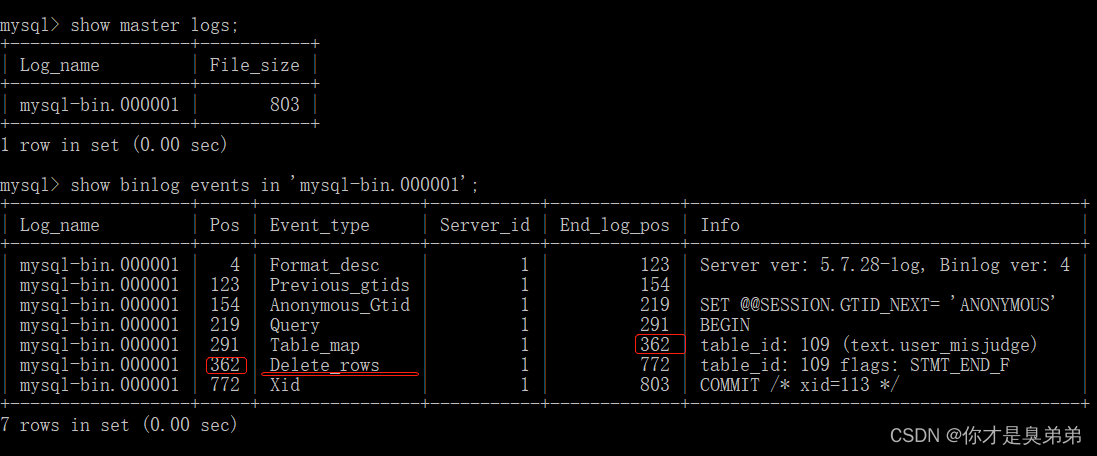
Task: Click End_log_pos 772 in the Delete_rows row
Action: coord(655,365)
